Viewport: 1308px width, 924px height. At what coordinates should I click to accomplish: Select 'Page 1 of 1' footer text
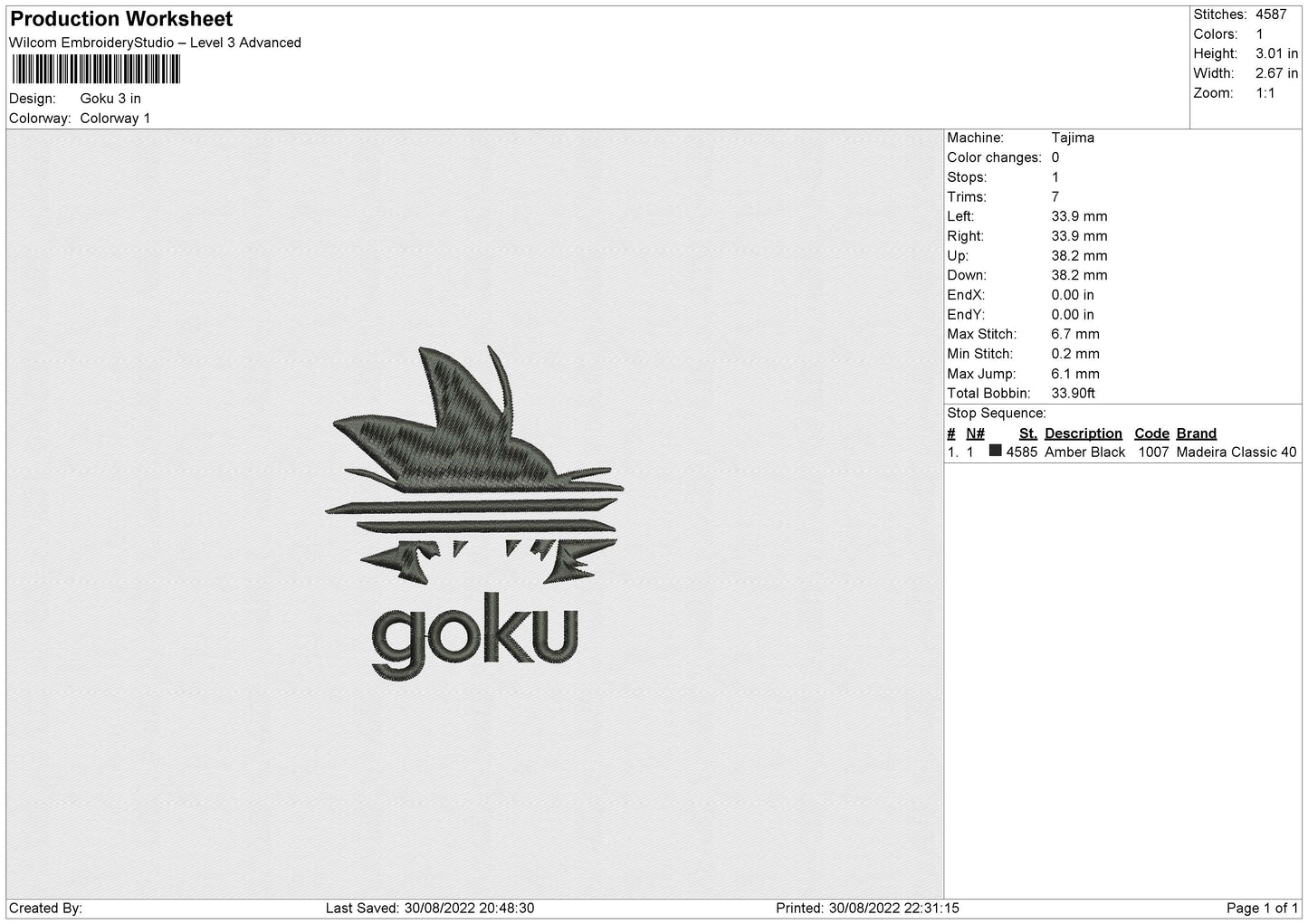tap(1262, 908)
